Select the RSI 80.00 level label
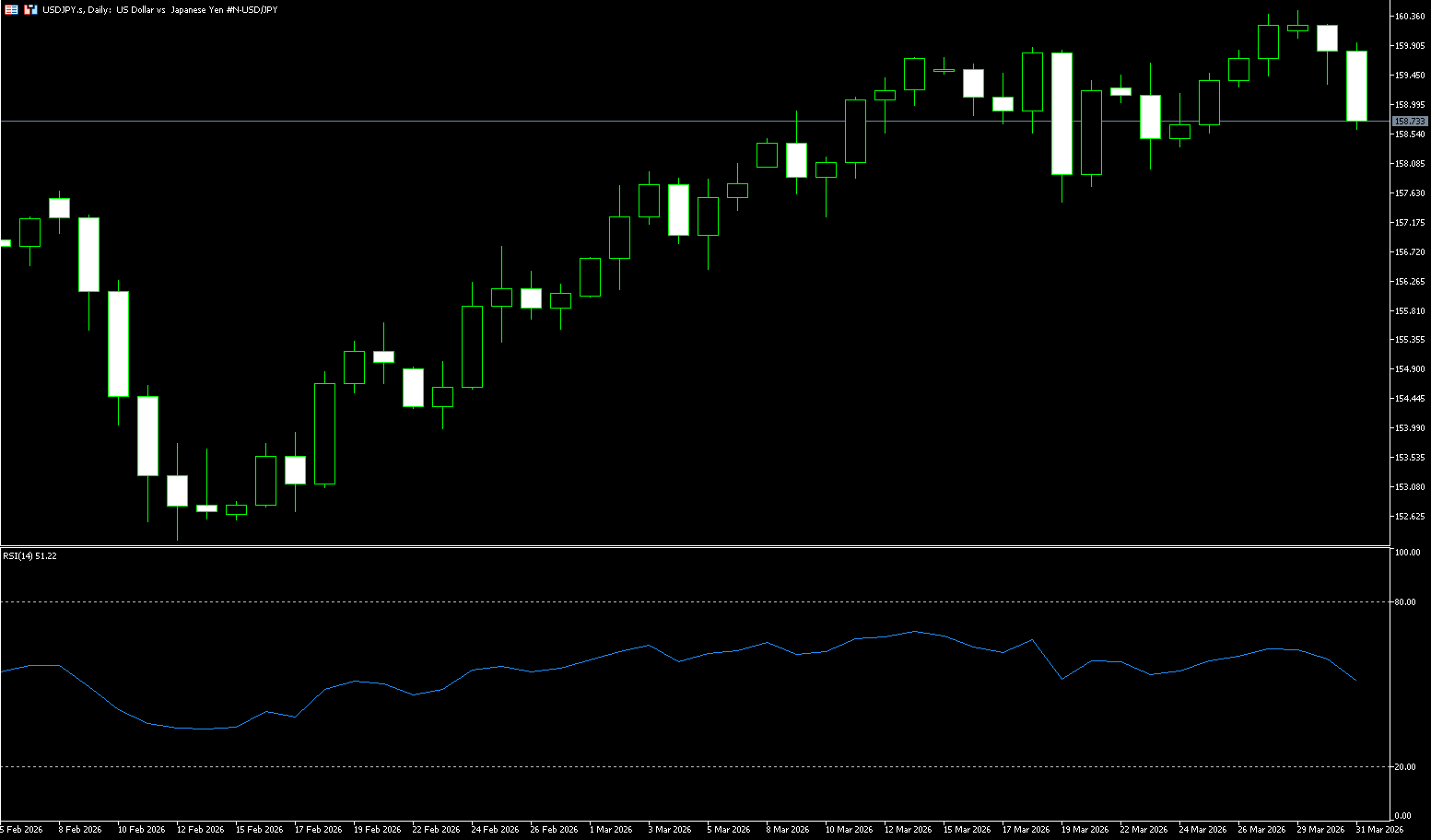Image resolution: width=1431 pixels, height=840 pixels. coord(1406,601)
